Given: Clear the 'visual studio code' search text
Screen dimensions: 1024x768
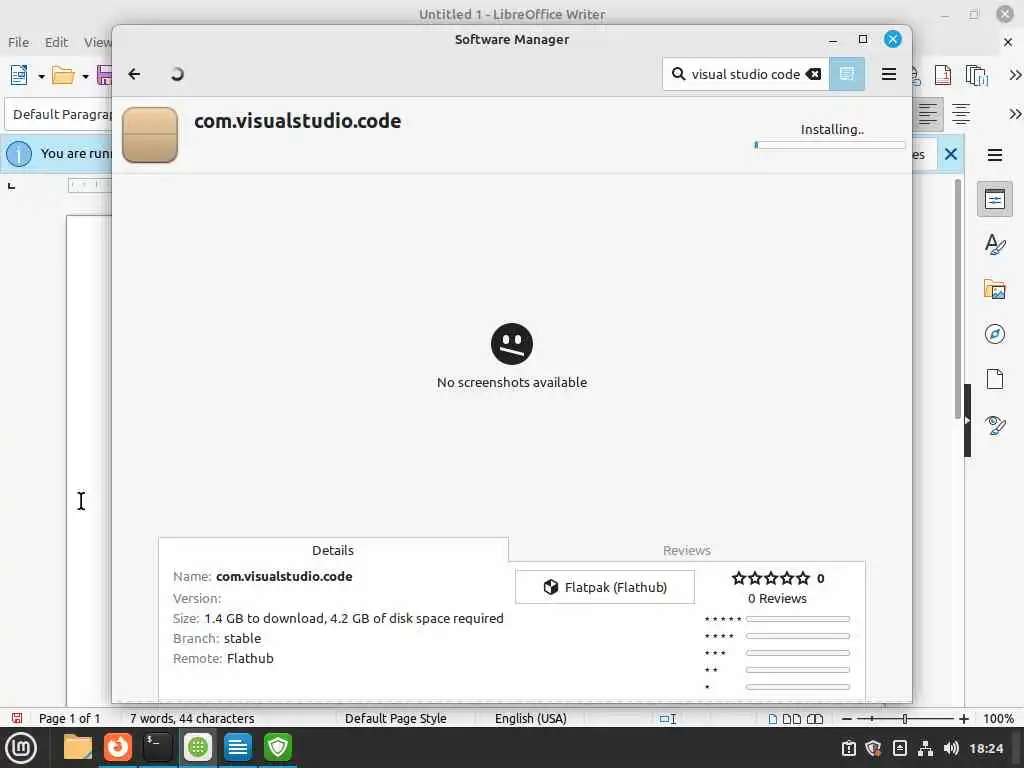Looking at the screenshot, I should pyautogui.click(x=813, y=74).
